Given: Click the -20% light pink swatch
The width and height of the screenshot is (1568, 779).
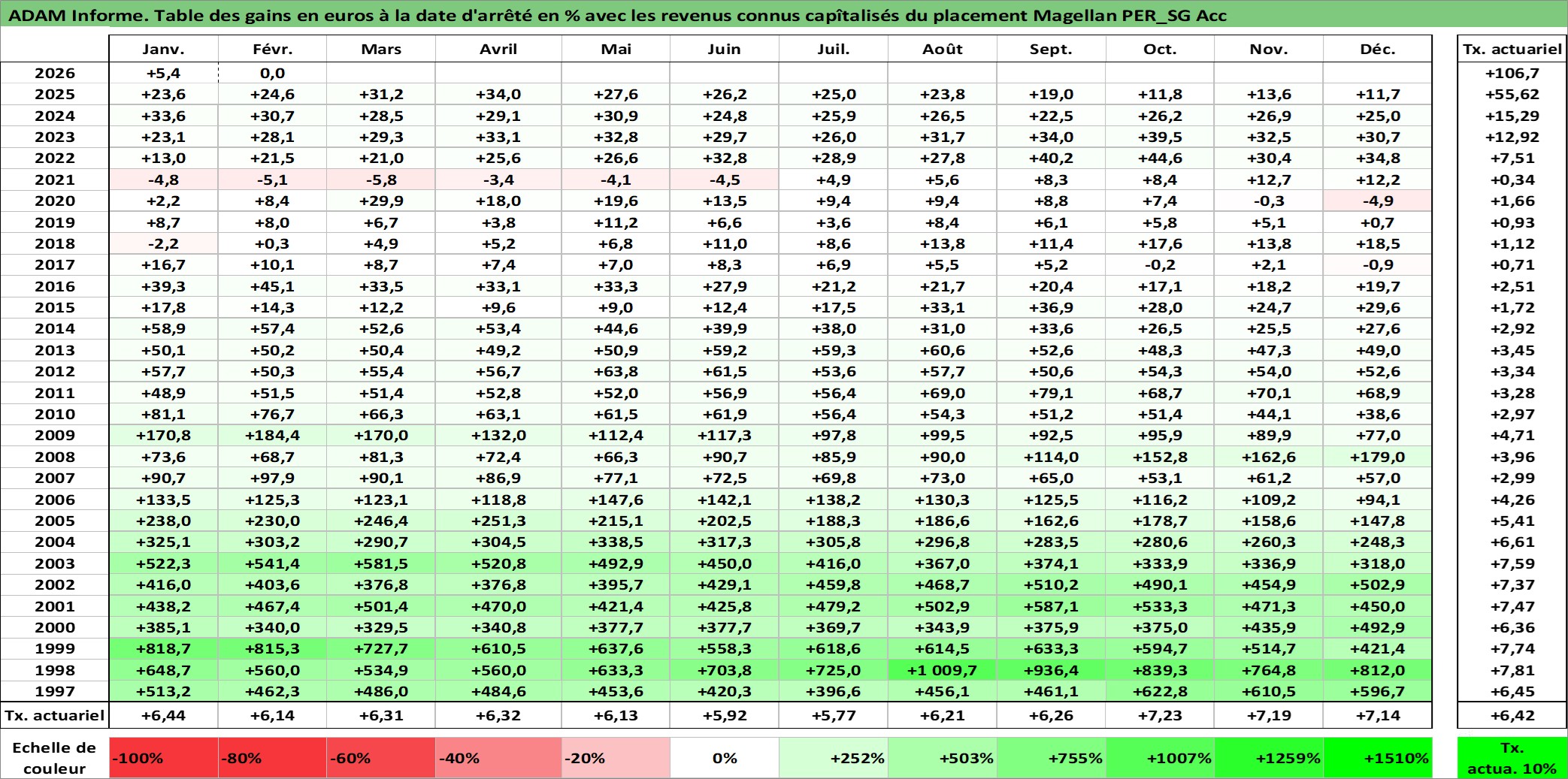Looking at the screenshot, I should [616, 758].
